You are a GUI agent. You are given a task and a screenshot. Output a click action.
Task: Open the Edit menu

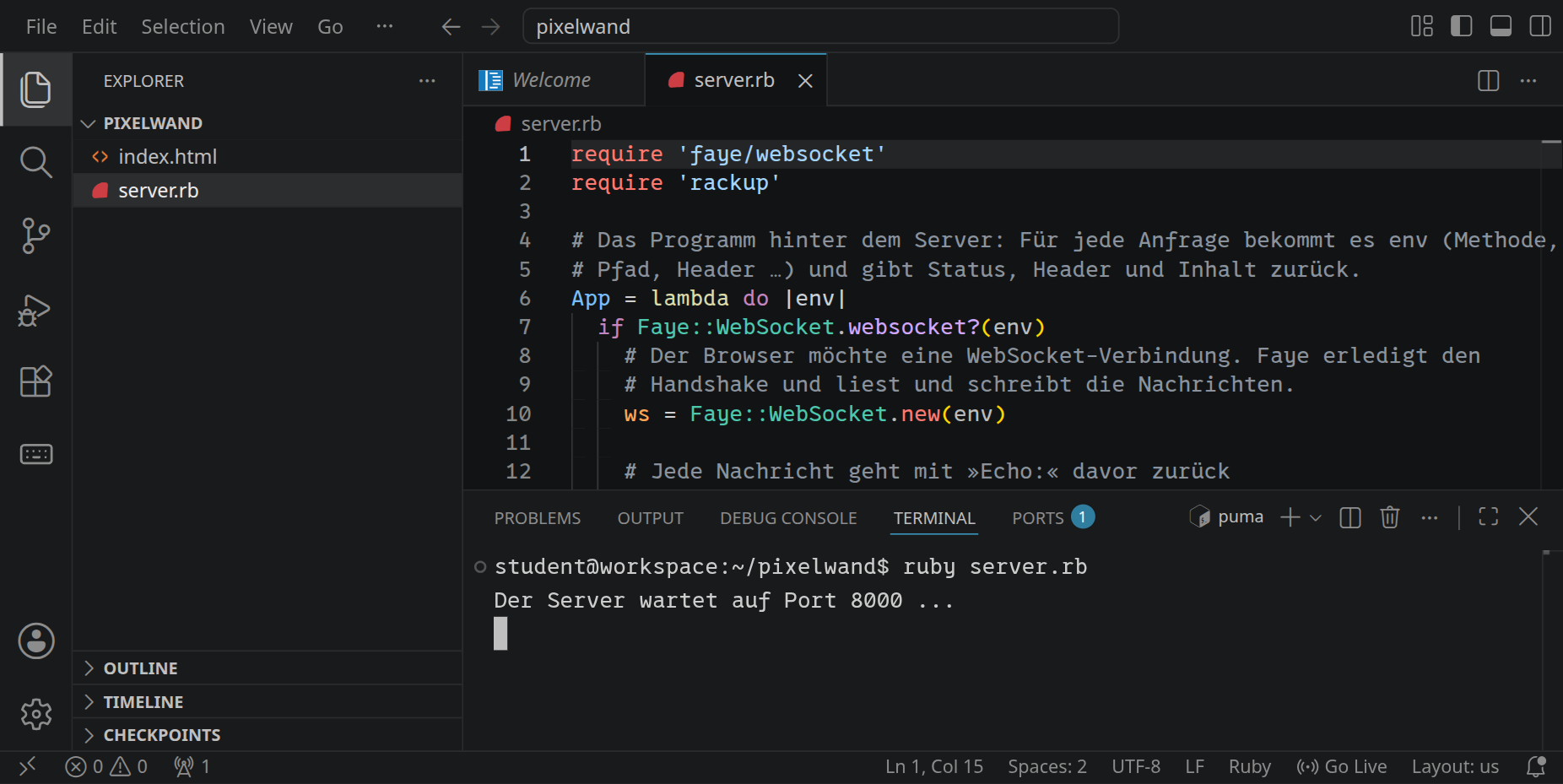click(x=100, y=27)
